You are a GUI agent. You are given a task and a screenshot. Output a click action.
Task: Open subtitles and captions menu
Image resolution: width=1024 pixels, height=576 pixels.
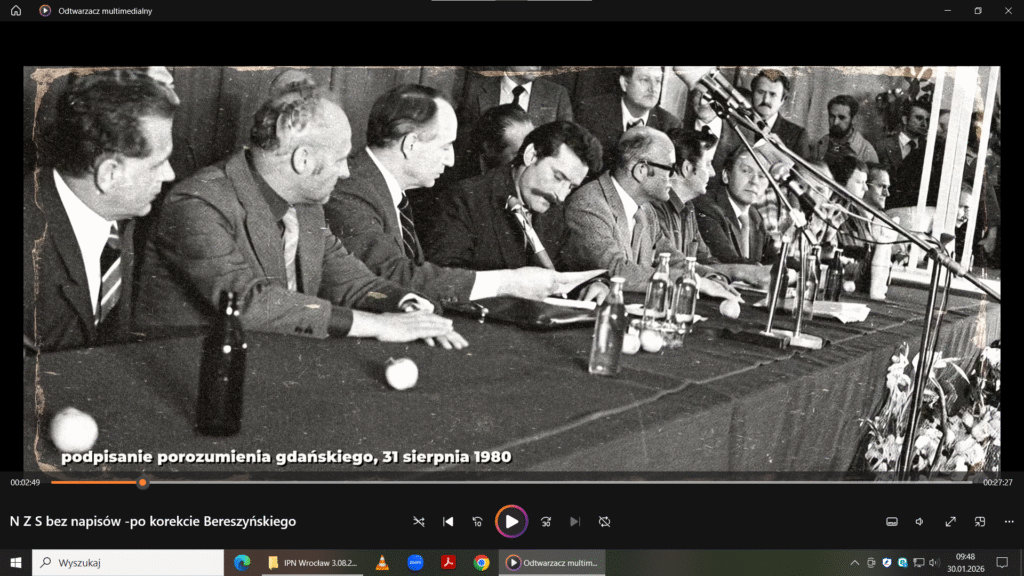point(892,522)
